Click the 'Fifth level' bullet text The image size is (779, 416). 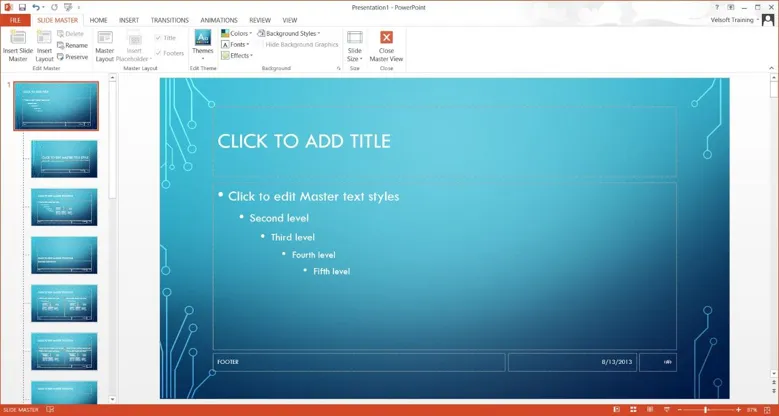tap(331, 271)
